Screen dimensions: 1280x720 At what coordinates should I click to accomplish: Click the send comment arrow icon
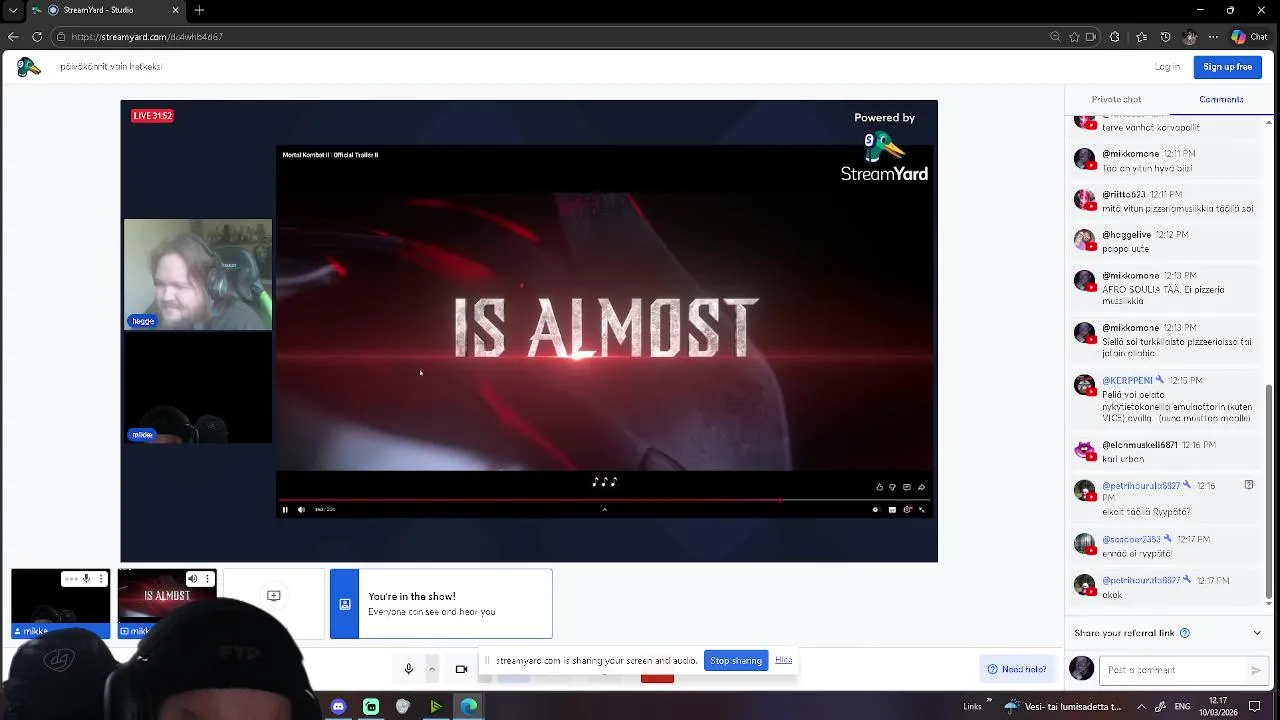pyautogui.click(x=1256, y=670)
